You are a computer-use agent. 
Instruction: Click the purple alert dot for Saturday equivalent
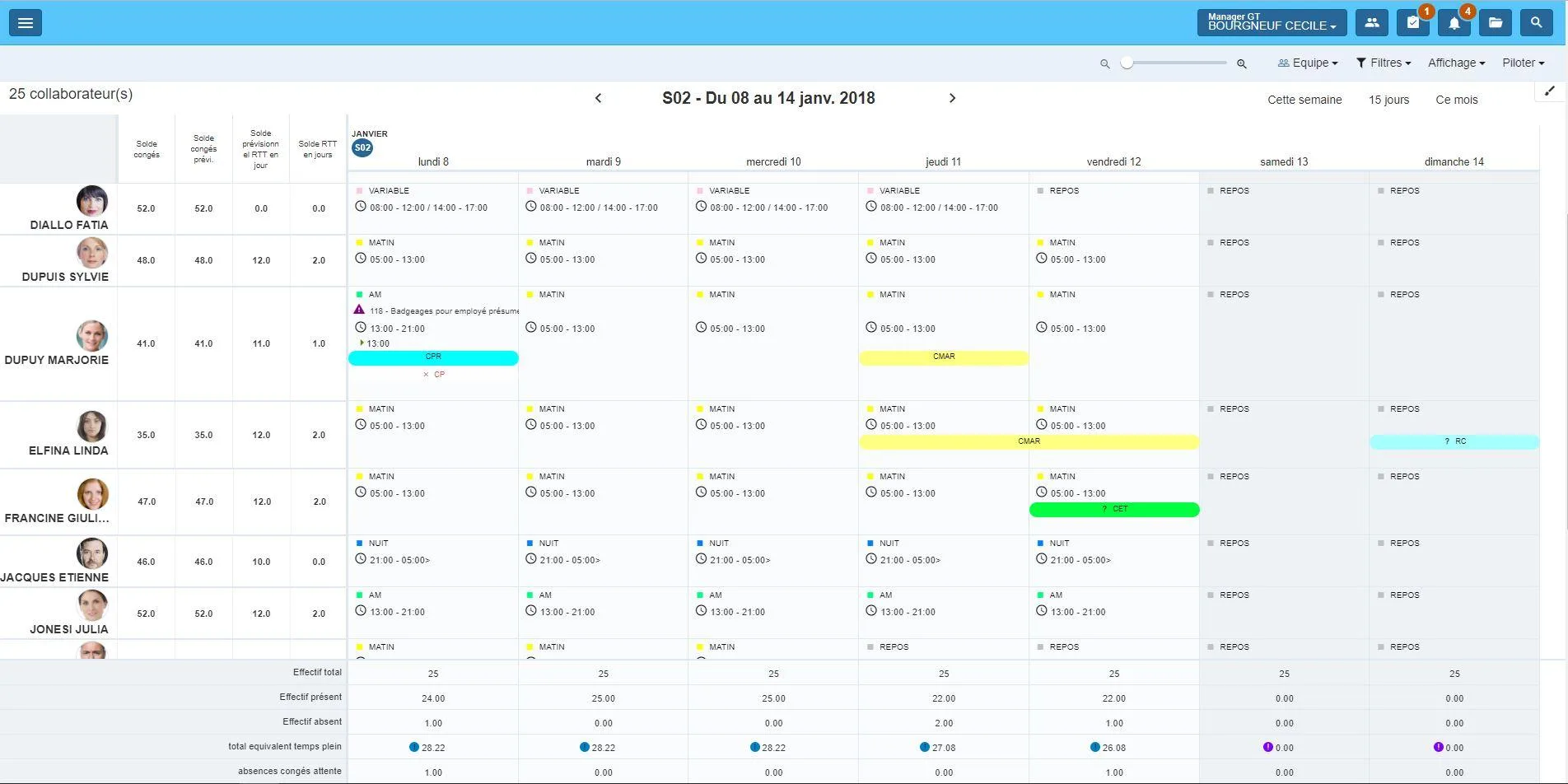coord(1268,747)
